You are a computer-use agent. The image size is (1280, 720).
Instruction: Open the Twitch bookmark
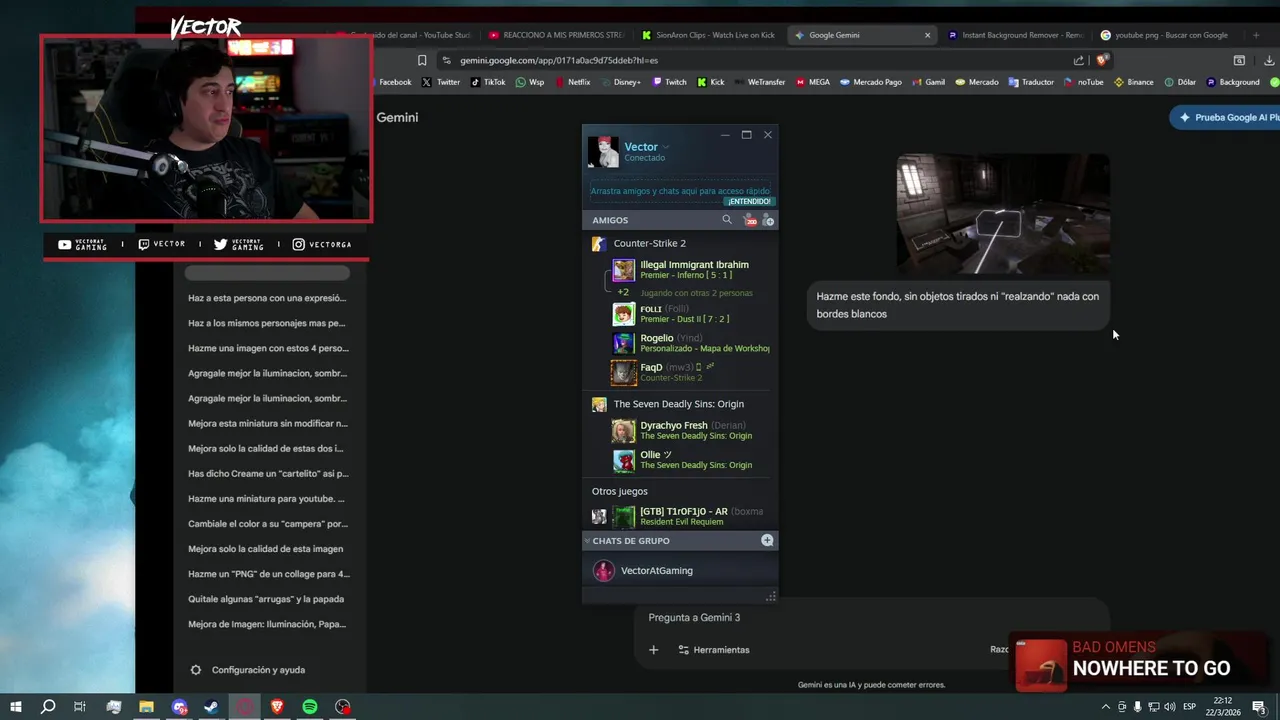click(669, 82)
